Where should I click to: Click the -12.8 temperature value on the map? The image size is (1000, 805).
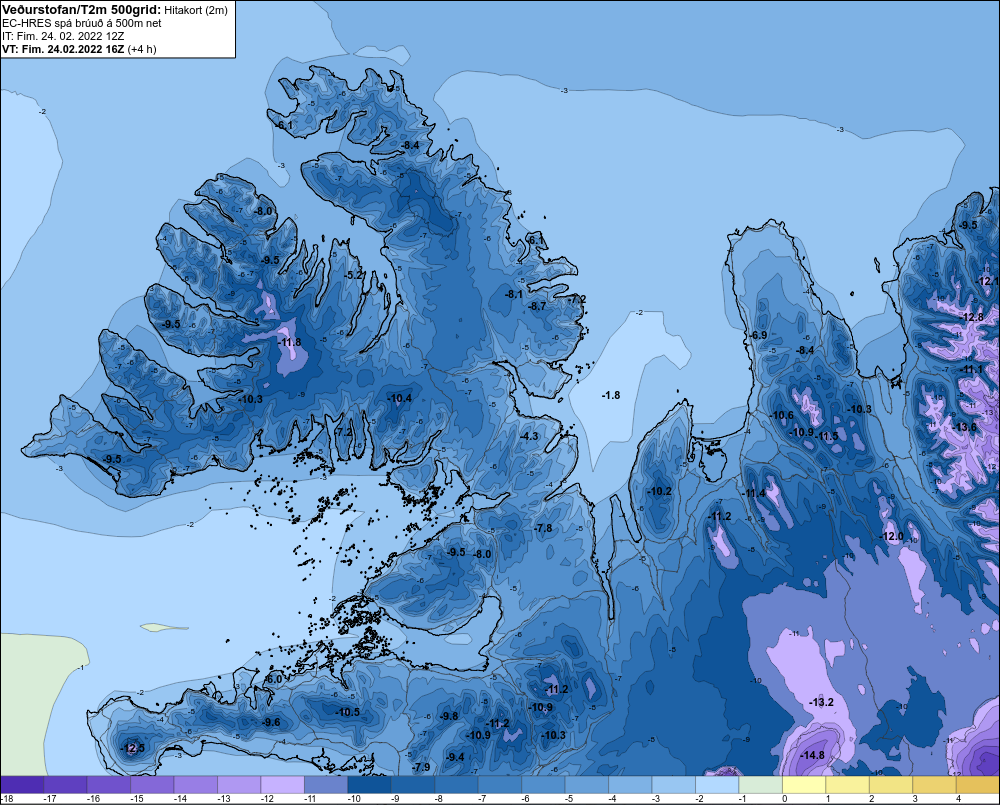(972, 318)
